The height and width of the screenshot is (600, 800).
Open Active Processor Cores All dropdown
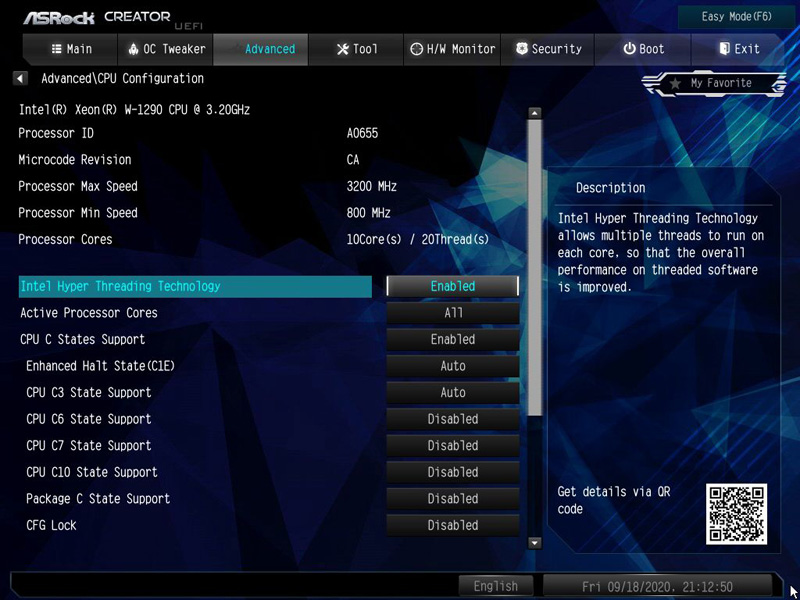pyautogui.click(x=453, y=313)
